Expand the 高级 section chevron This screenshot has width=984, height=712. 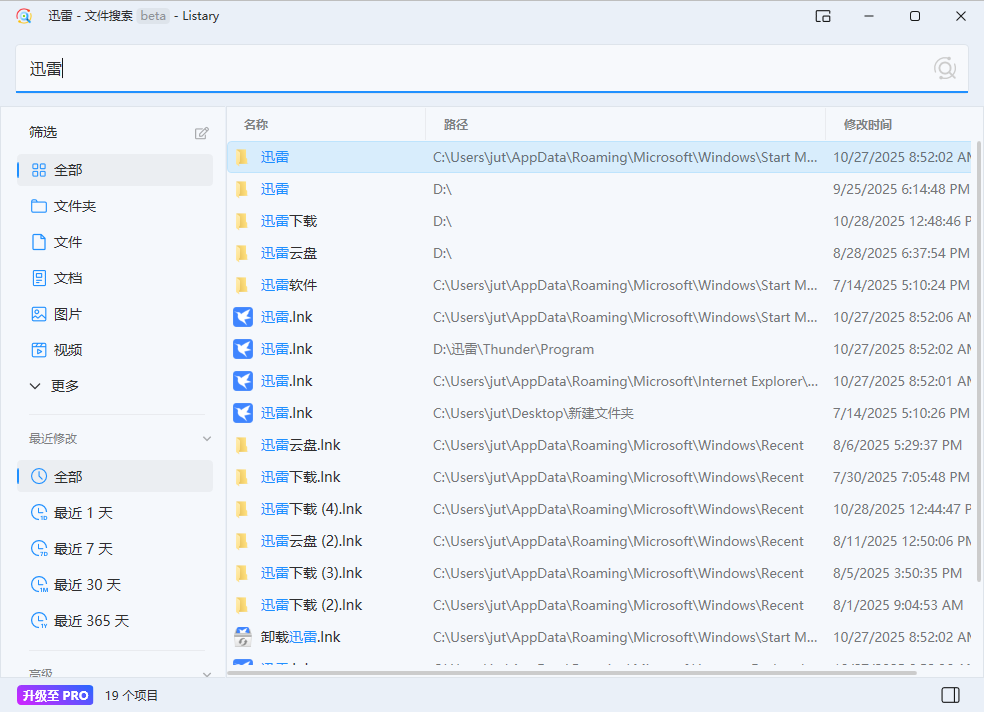[x=207, y=674]
